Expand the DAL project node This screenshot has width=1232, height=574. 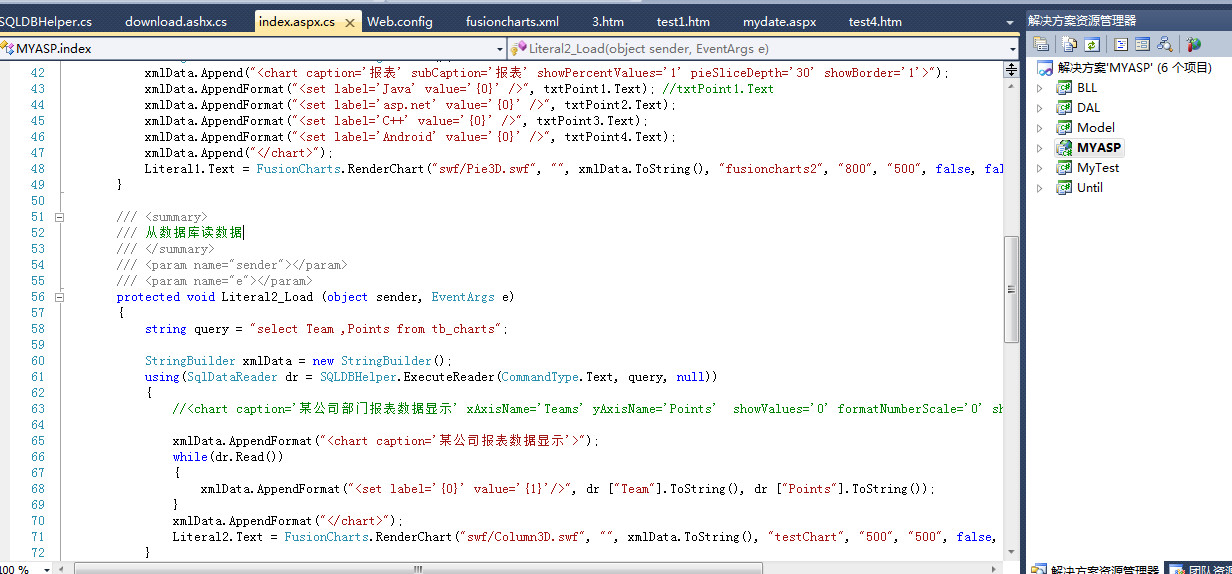(1040, 108)
